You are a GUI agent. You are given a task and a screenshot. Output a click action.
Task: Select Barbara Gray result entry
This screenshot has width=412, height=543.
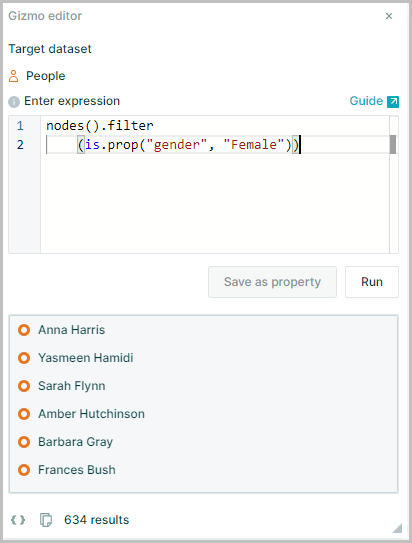pyautogui.click(x=75, y=442)
